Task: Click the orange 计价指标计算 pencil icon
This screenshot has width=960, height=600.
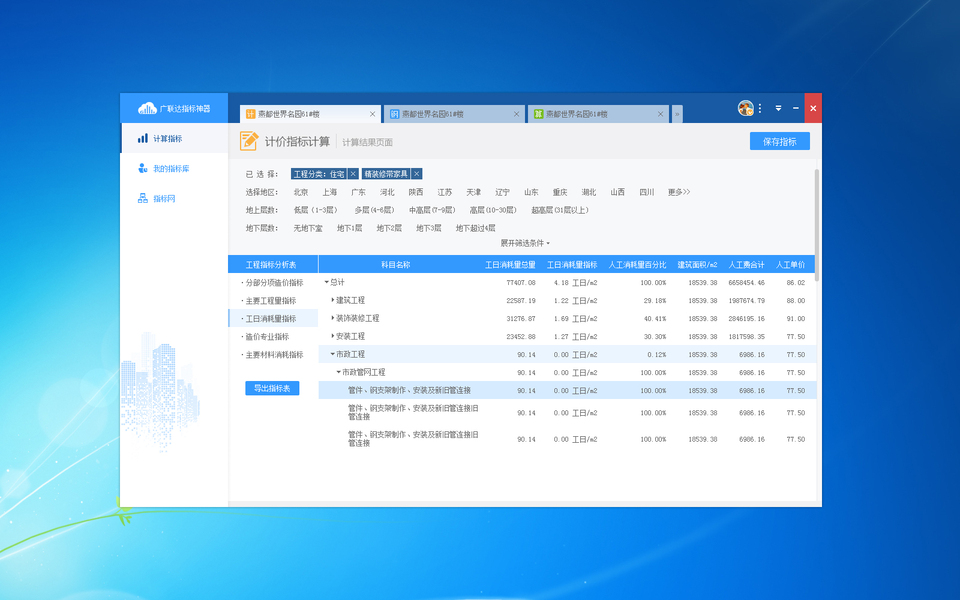Action: click(249, 141)
